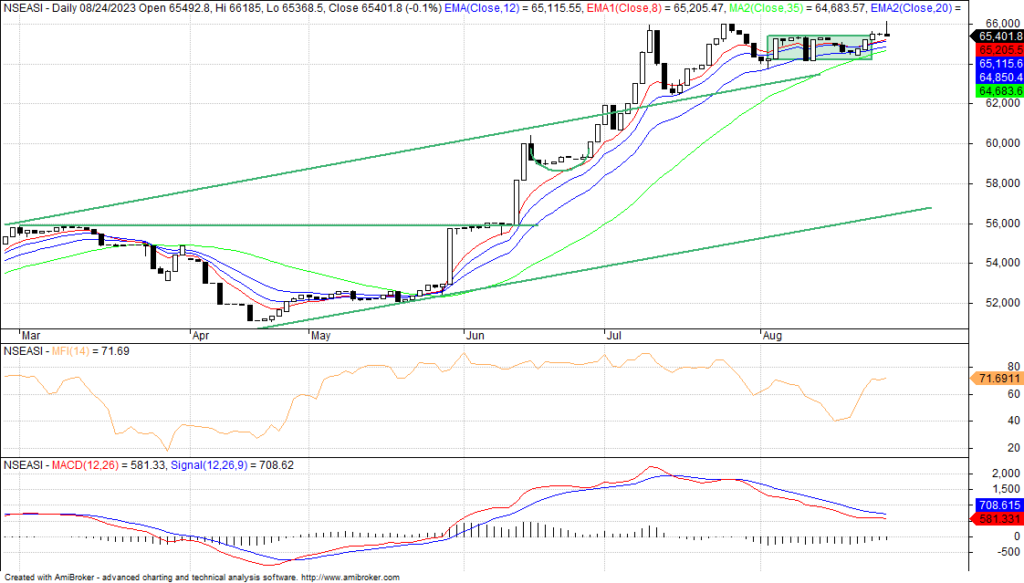Select the blue 708.615 signal value tag
The width and height of the screenshot is (1024, 583).
(995, 506)
